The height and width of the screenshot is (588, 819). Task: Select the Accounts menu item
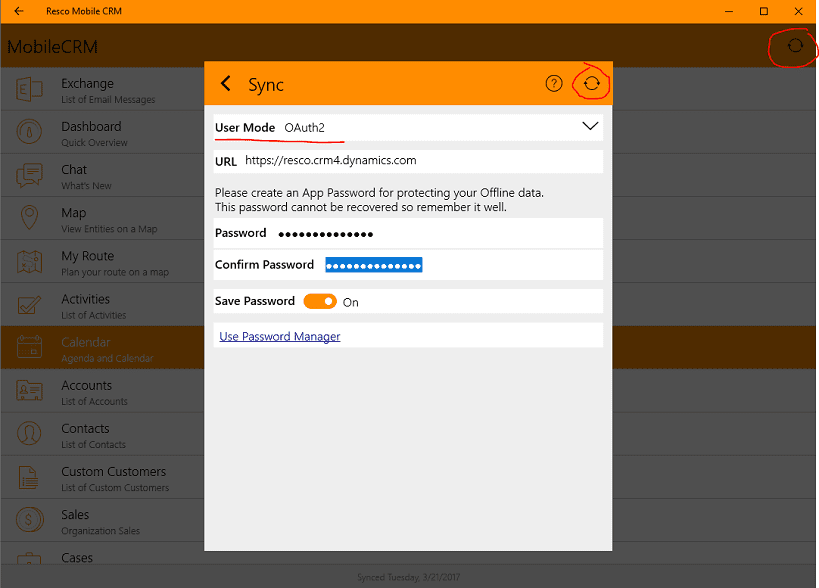102,392
